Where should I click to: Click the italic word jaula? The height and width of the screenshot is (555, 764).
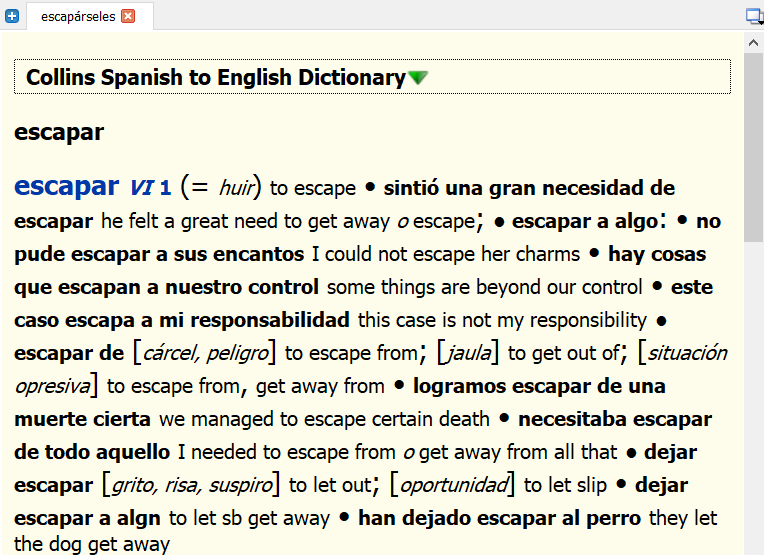(x=471, y=353)
